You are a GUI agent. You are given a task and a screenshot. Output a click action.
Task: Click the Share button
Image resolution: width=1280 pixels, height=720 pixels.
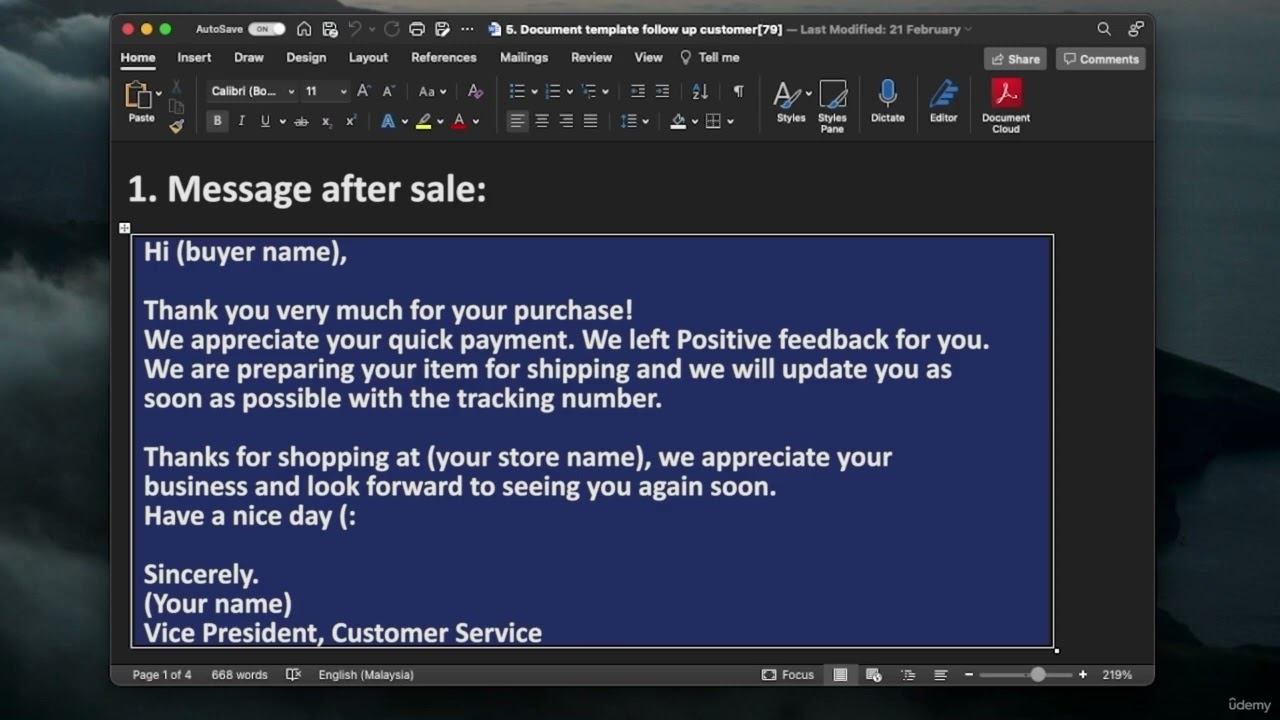(x=1015, y=59)
